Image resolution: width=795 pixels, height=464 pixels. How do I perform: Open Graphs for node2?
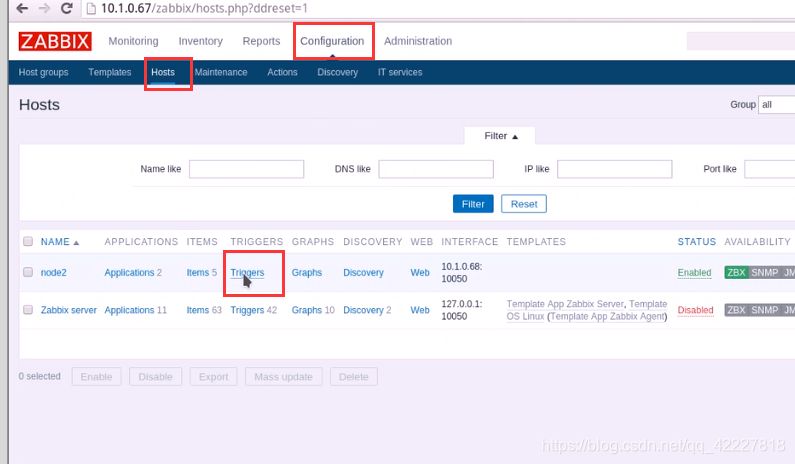click(x=307, y=272)
